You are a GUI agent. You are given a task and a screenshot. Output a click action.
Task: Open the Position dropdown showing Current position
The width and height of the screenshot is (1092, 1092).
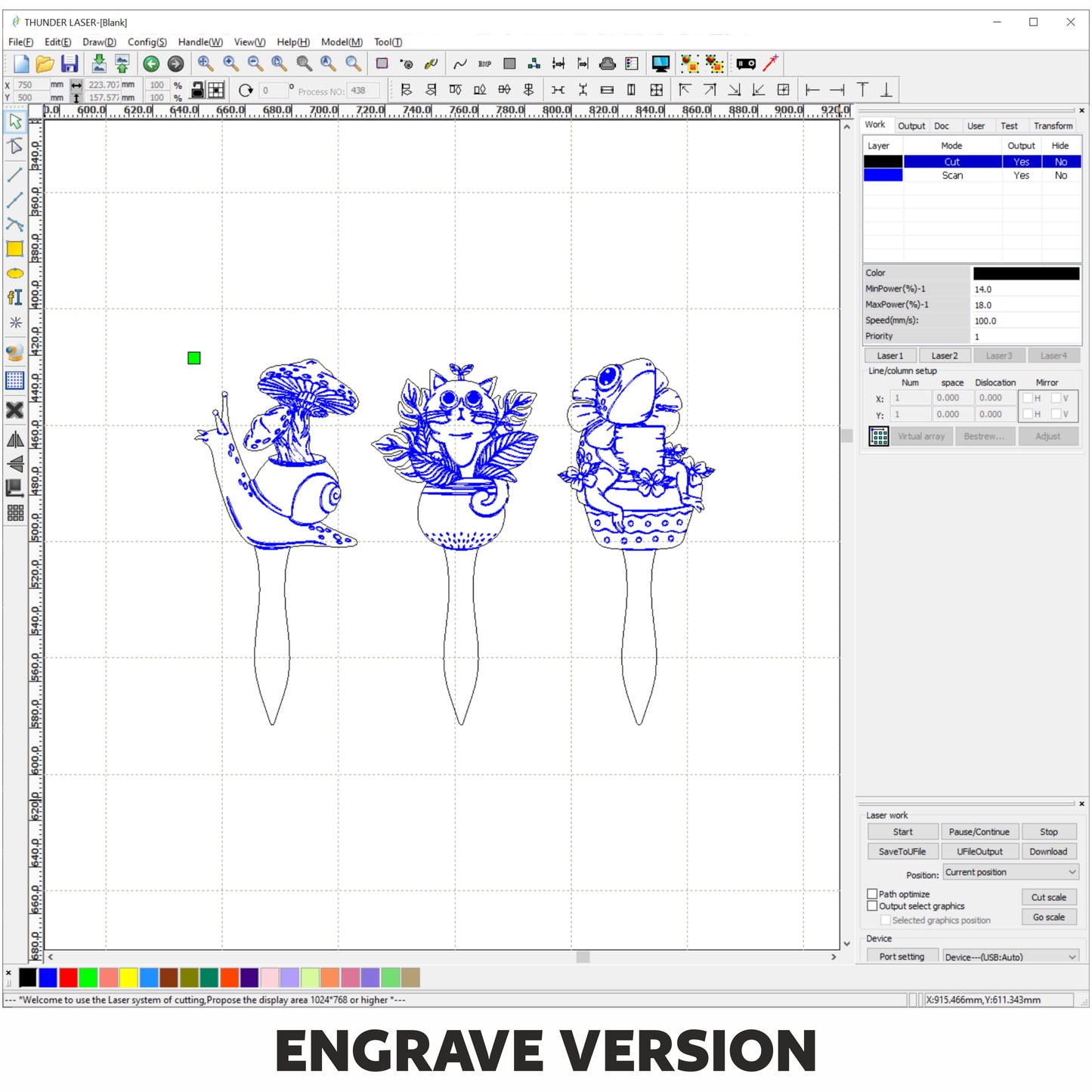[1010, 872]
